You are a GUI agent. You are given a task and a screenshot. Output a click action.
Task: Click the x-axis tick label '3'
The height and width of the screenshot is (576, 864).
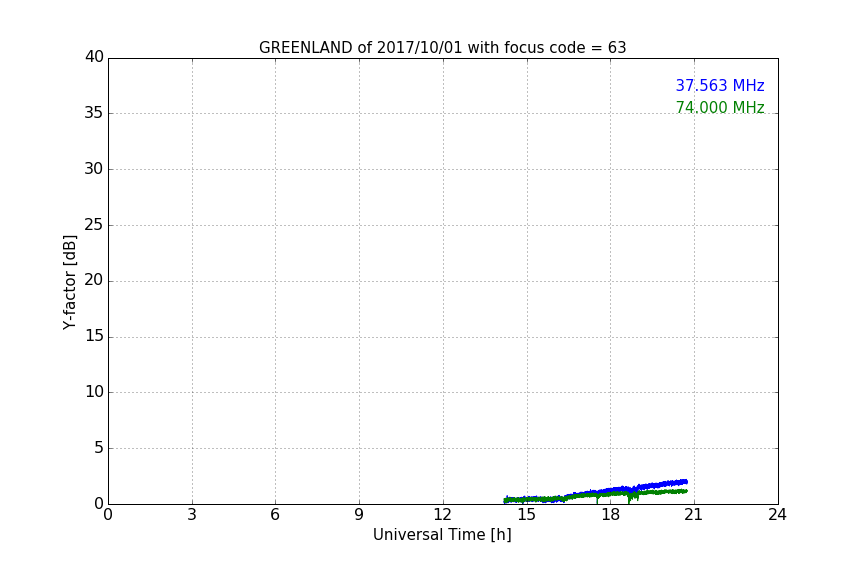(192, 515)
